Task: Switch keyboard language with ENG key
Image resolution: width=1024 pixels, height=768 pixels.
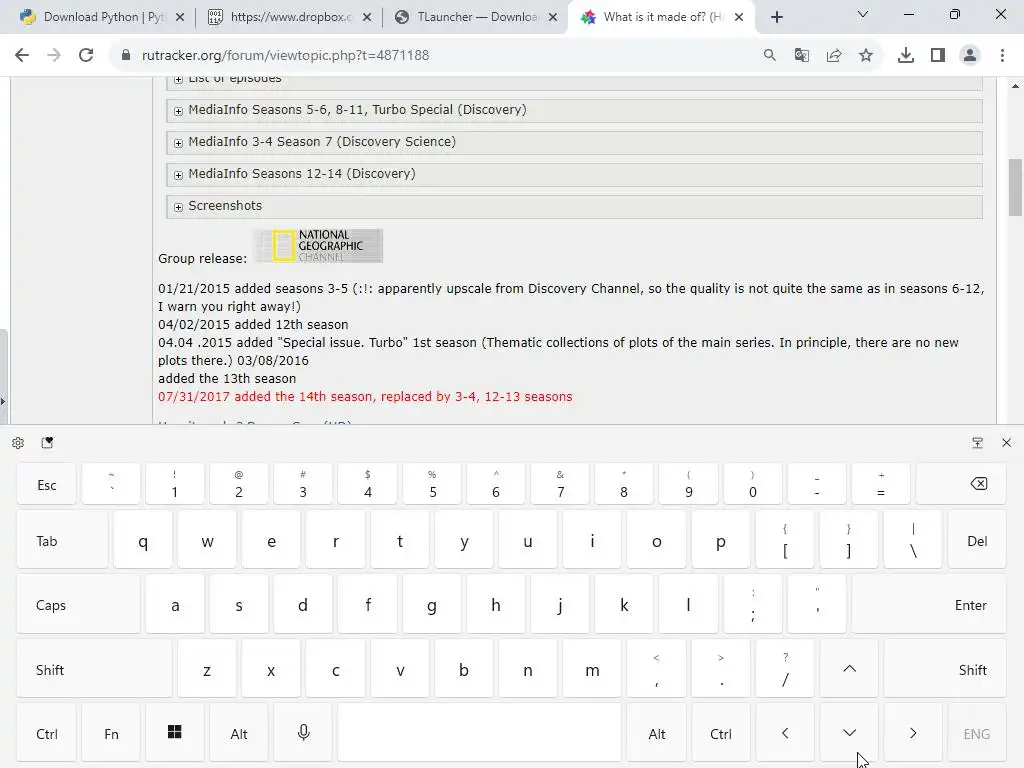Action: [977, 733]
